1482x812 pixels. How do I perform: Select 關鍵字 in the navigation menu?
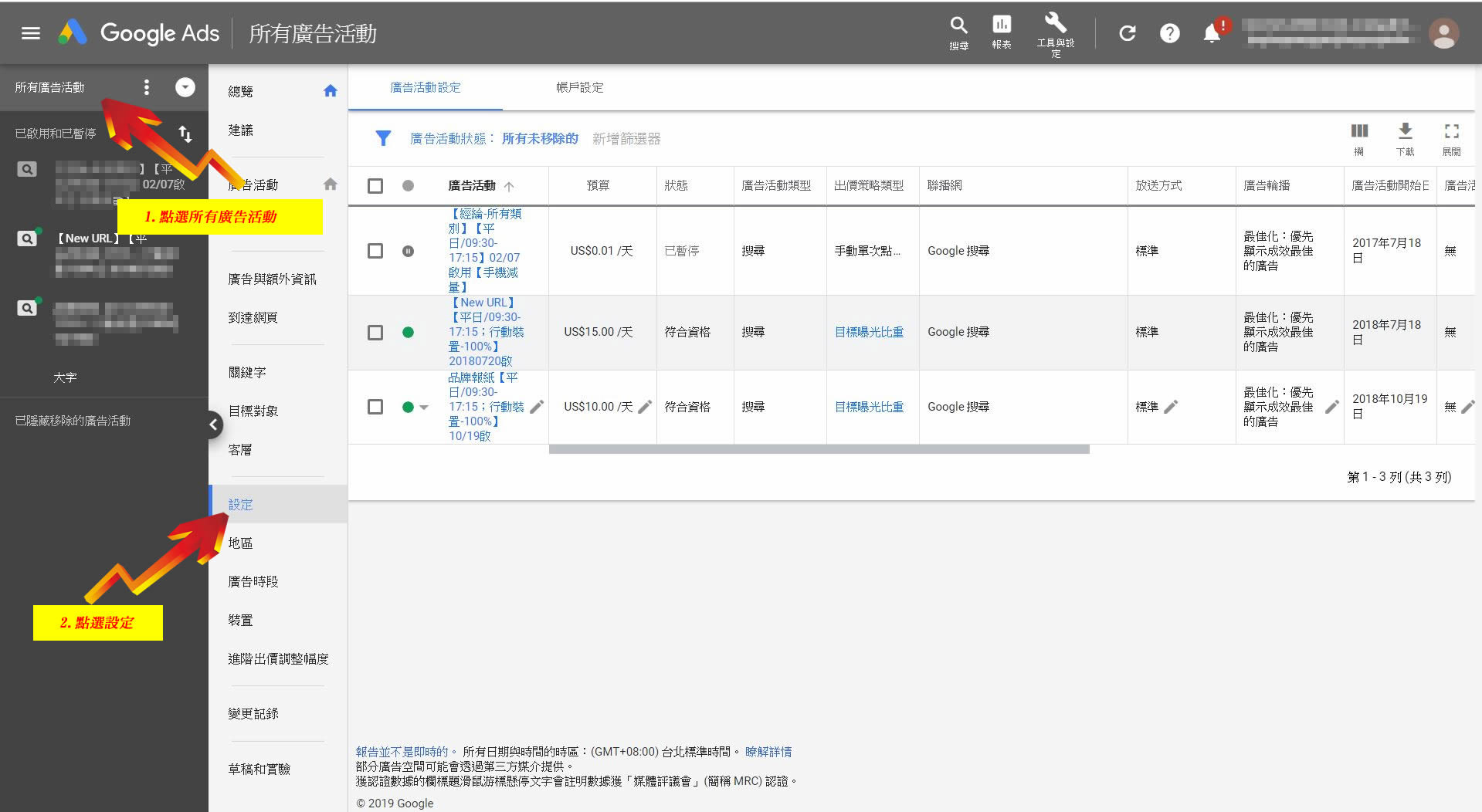point(247,372)
